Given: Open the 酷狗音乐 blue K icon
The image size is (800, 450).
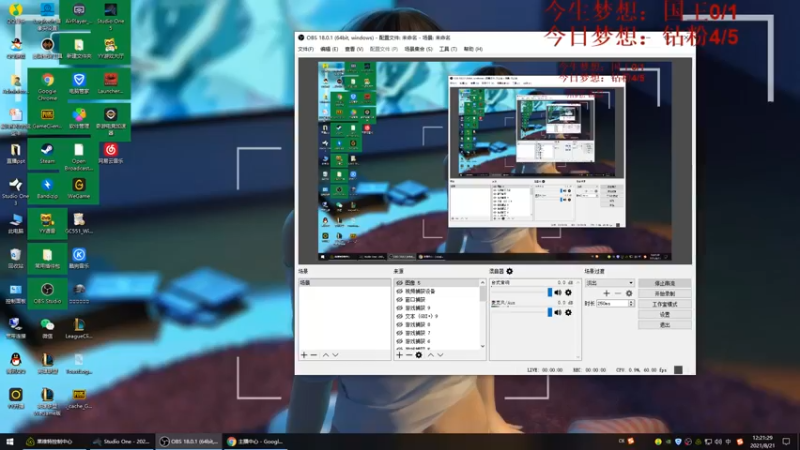Looking at the screenshot, I should click(79, 258).
